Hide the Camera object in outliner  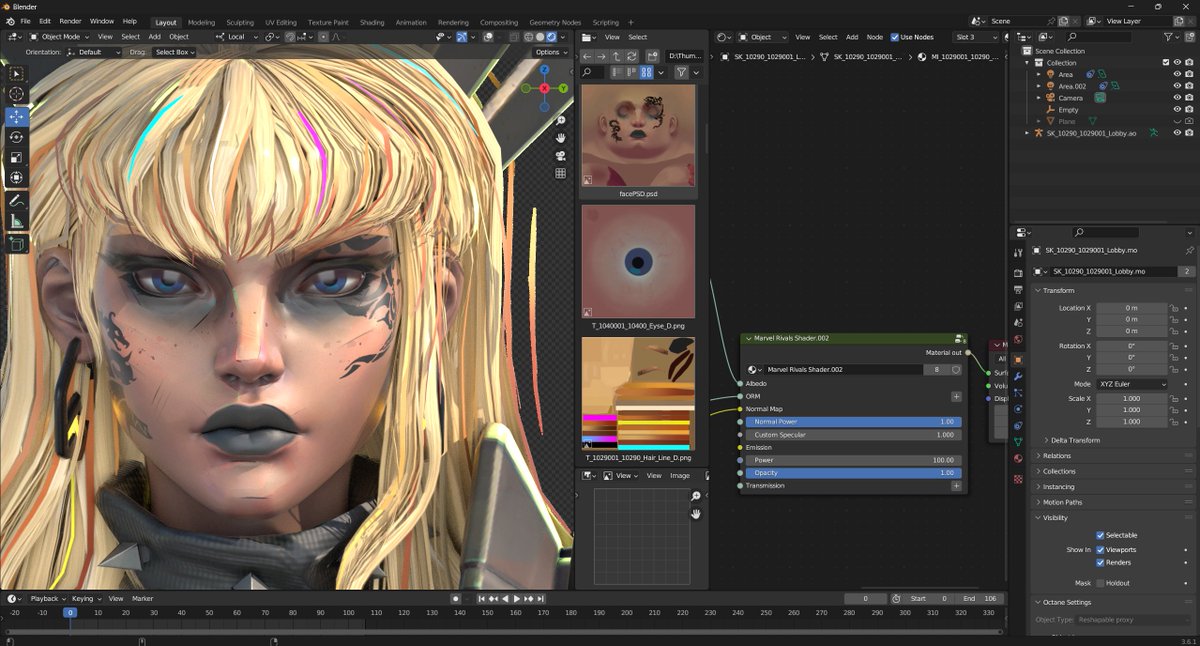[x=1177, y=98]
